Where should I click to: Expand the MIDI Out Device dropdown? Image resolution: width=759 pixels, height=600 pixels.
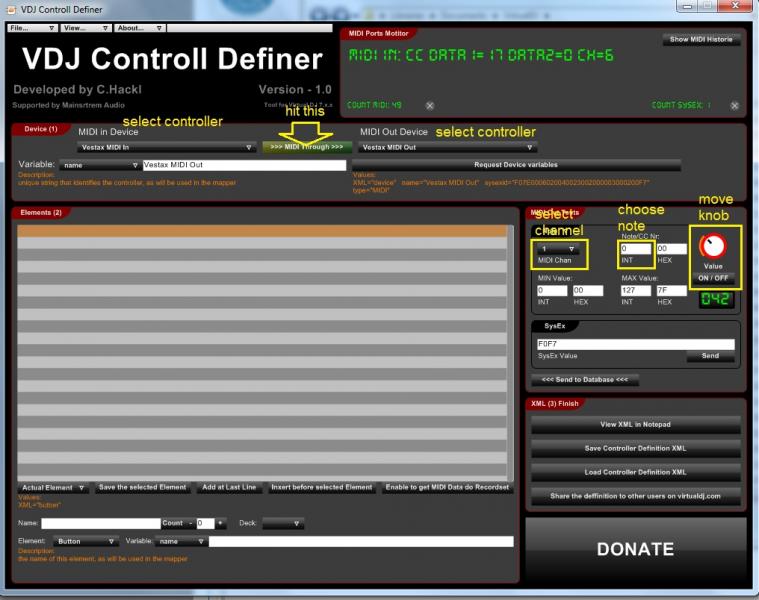point(447,147)
